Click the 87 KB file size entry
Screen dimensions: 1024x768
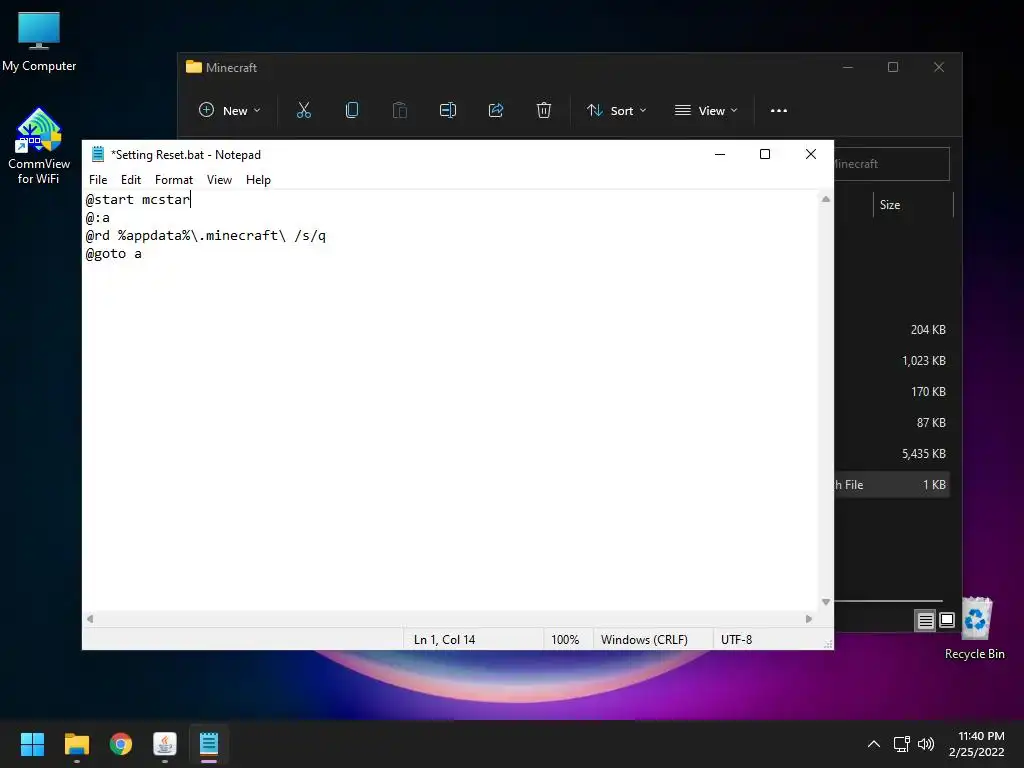tap(931, 423)
